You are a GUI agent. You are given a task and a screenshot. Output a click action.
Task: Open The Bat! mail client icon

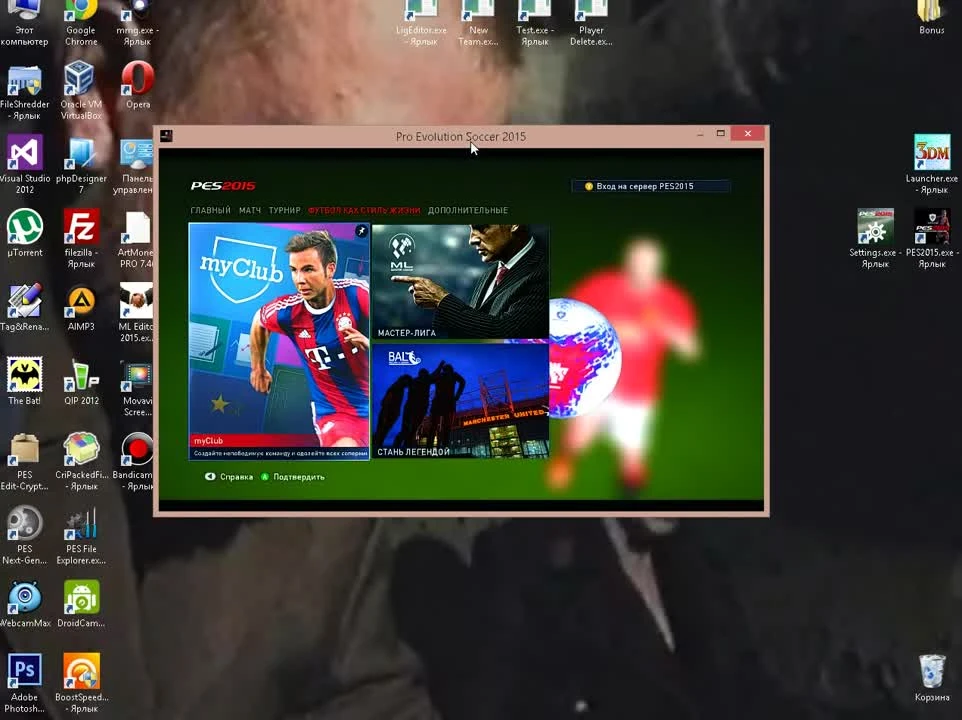(25, 381)
